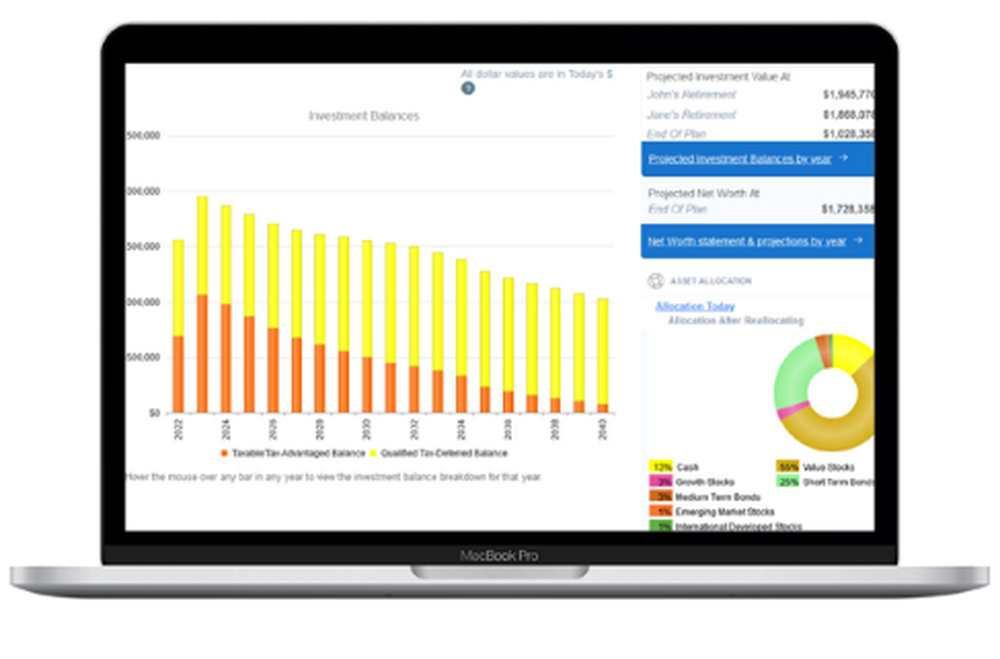This screenshot has height=659, width=1000.
Task: Click the yellow segment of the 2038 bar
Action: click(x=555, y=343)
